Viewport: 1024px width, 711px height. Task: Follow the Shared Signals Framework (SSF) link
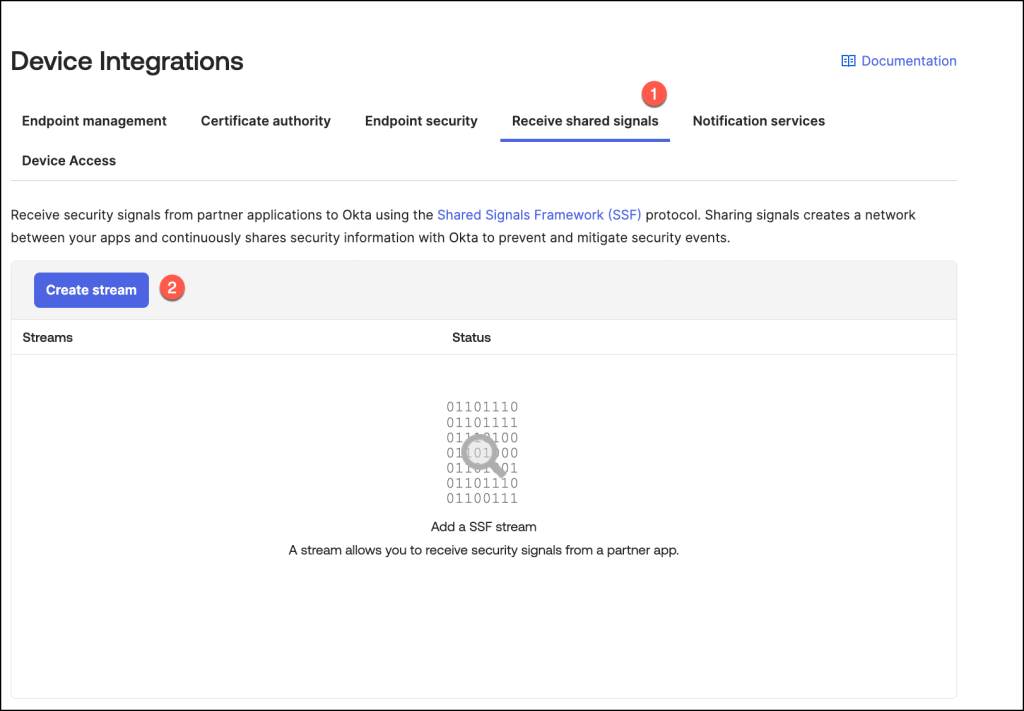539,215
